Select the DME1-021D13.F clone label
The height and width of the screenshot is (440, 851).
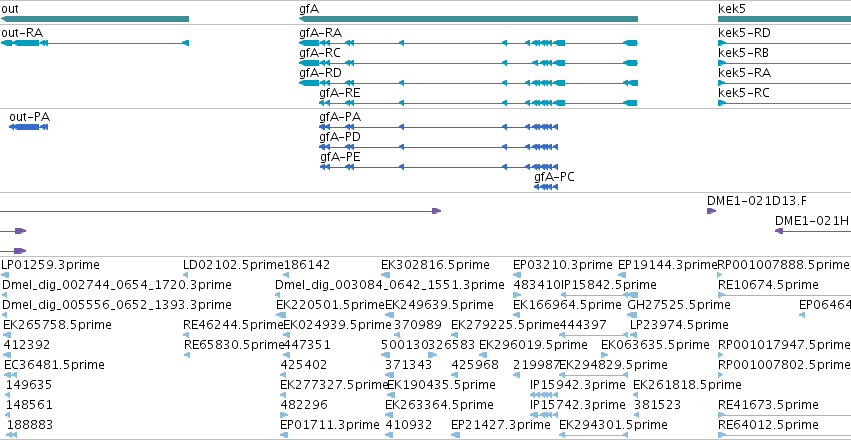click(757, 200)
